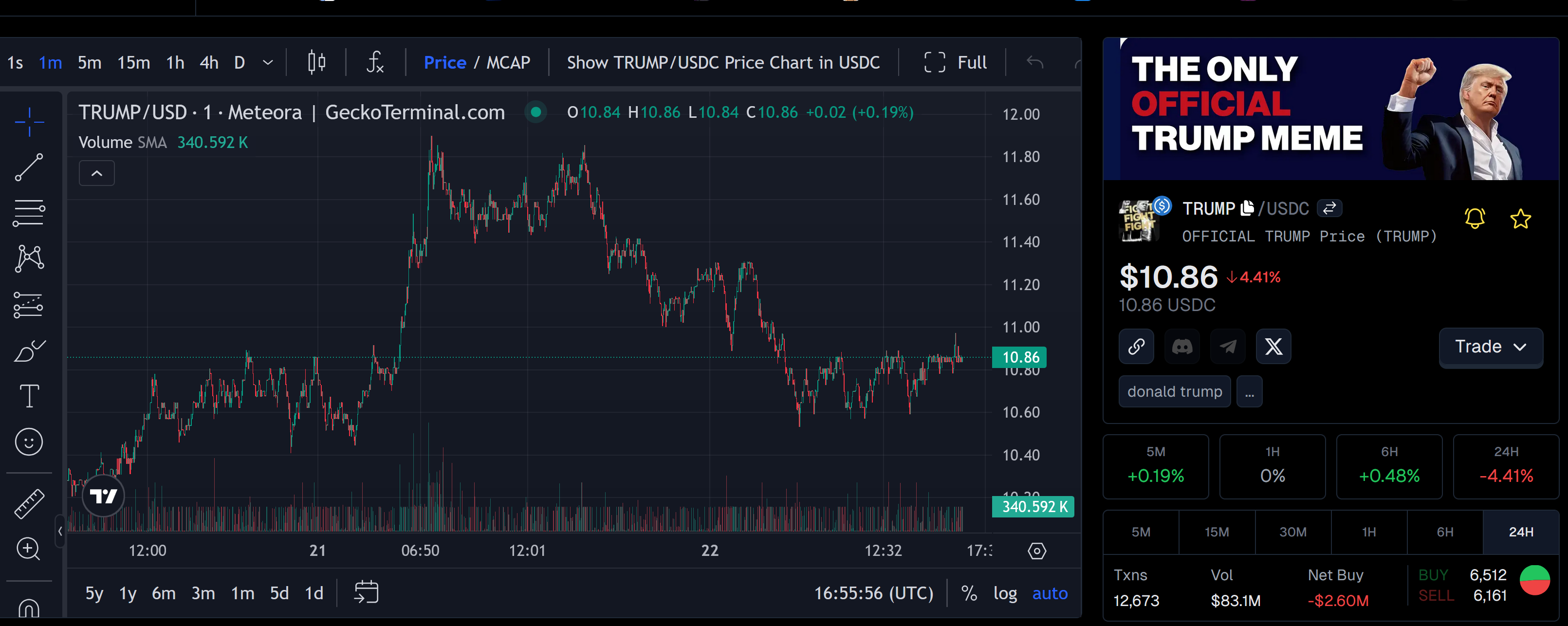
Task: Switch stats to the 5M tab
Action: (1141, 532)
